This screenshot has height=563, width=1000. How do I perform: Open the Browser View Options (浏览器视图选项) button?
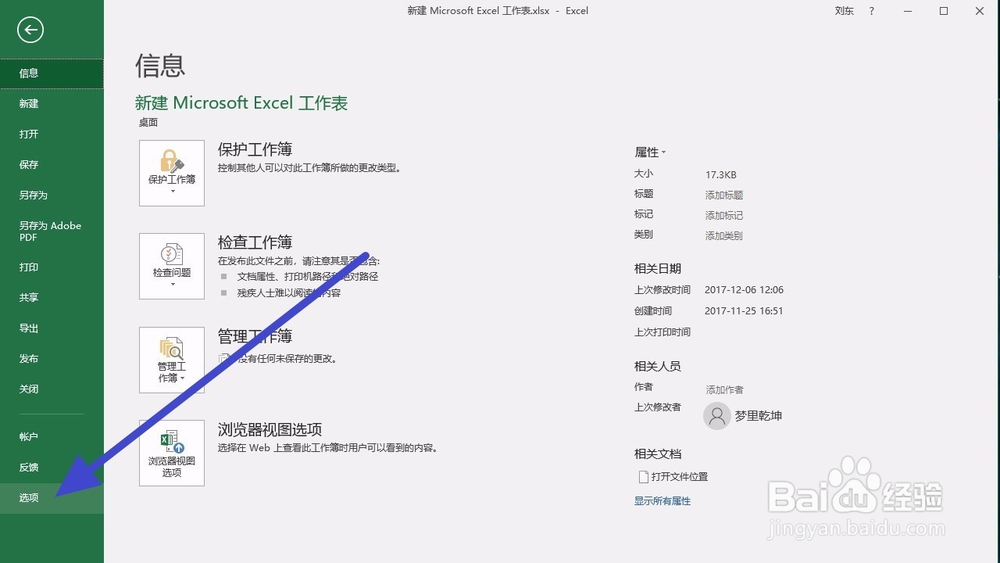point(172,453)
